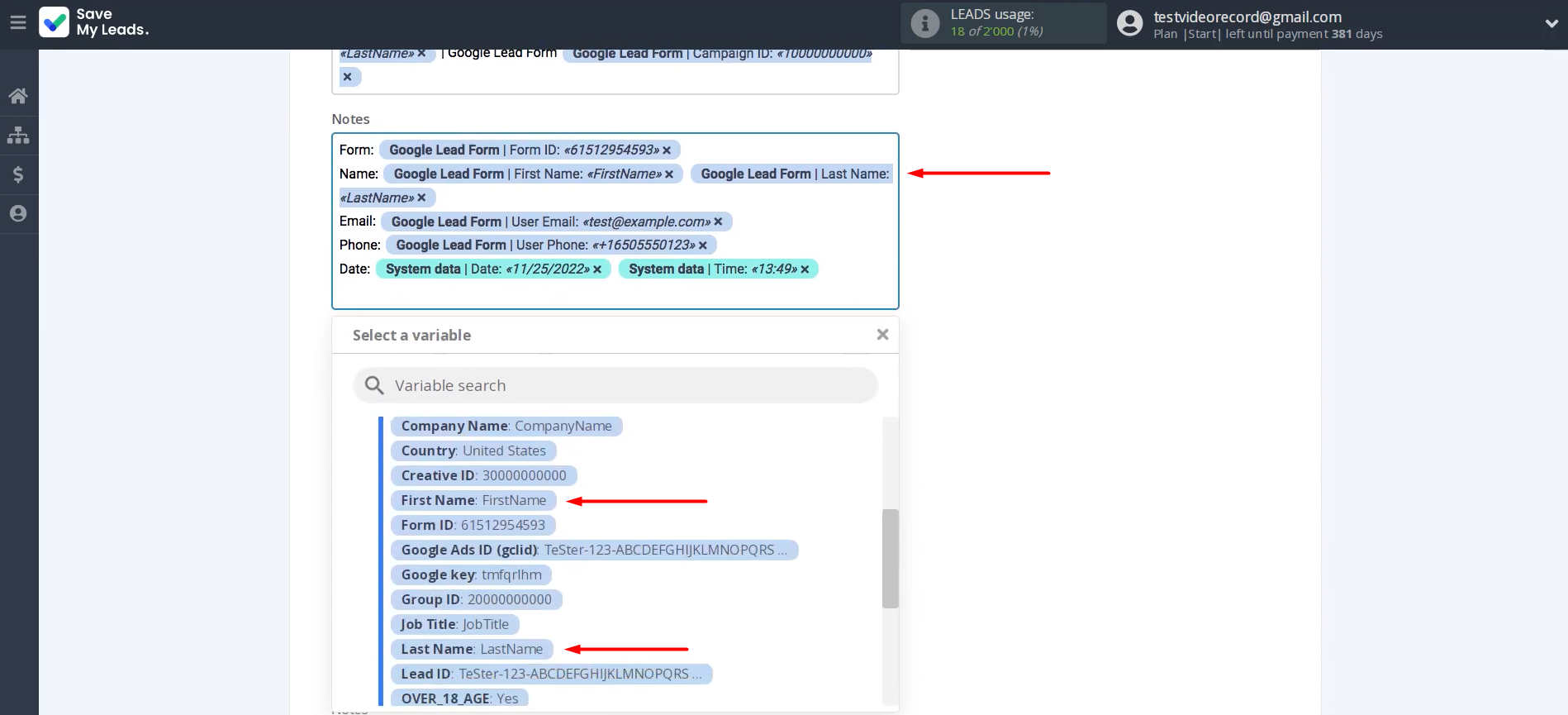Click the Variable search field
1568x715 pixels.
(x=615, y=386)
